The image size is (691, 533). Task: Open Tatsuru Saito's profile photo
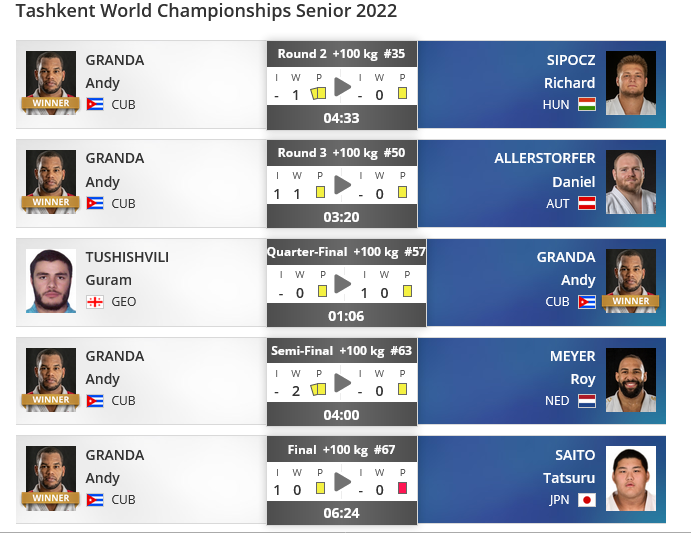[631, 478]
